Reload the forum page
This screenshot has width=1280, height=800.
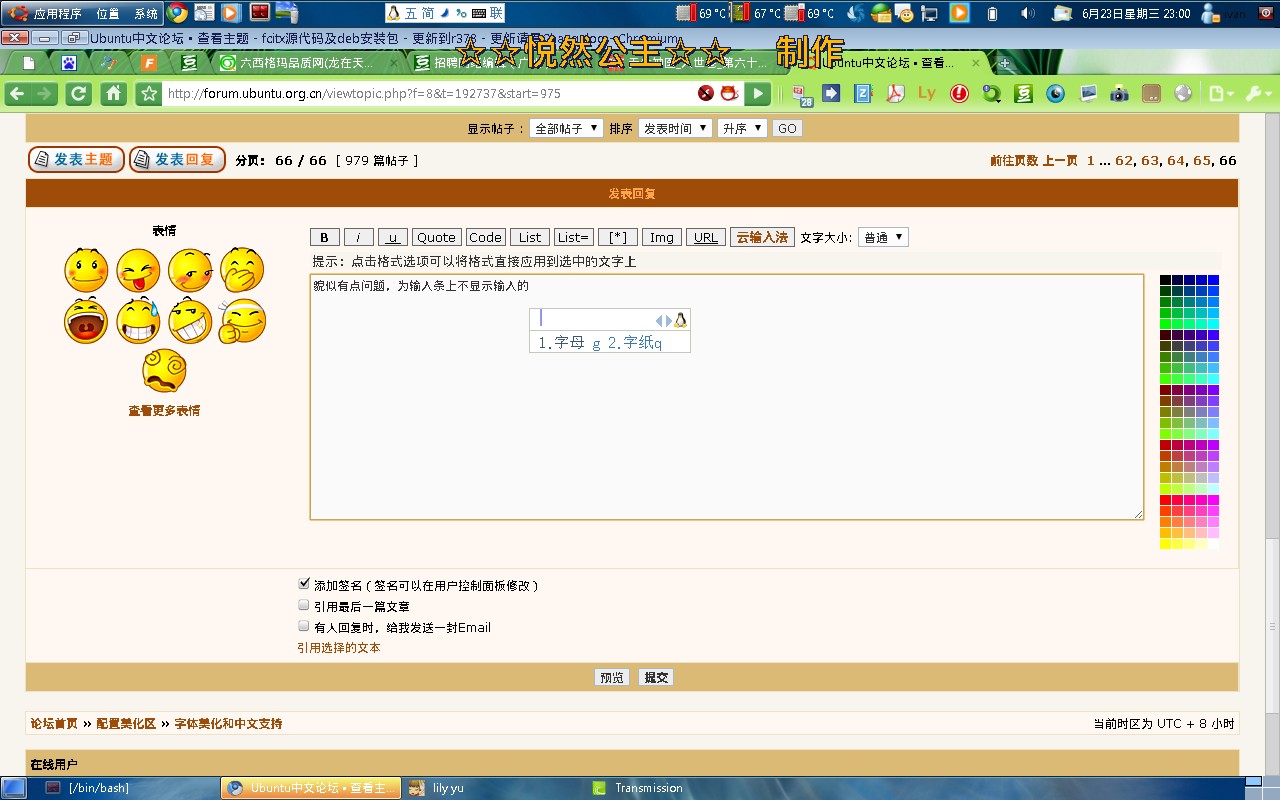tap(78, 94)
